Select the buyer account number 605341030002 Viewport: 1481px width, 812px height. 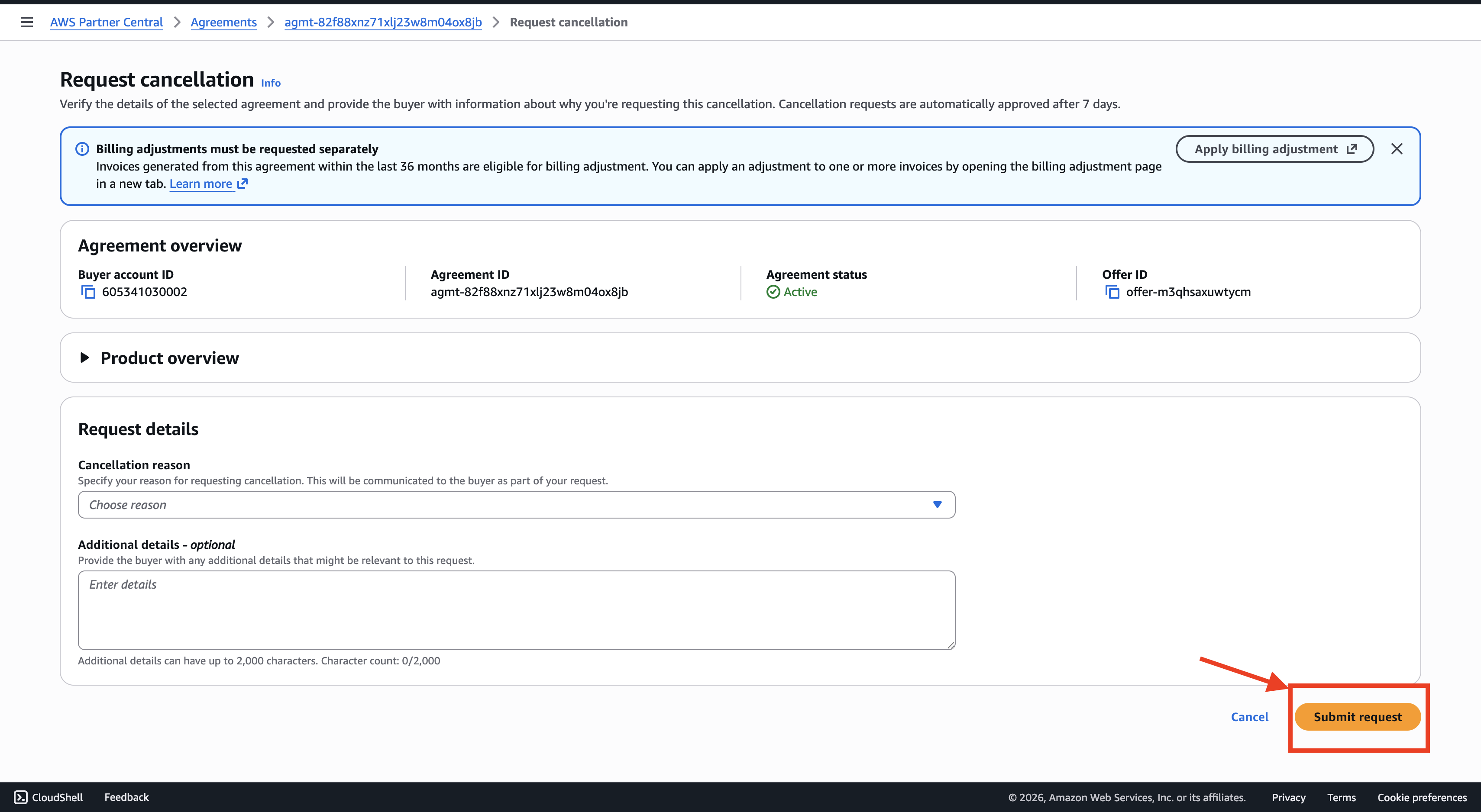click(x=145, y=292)
